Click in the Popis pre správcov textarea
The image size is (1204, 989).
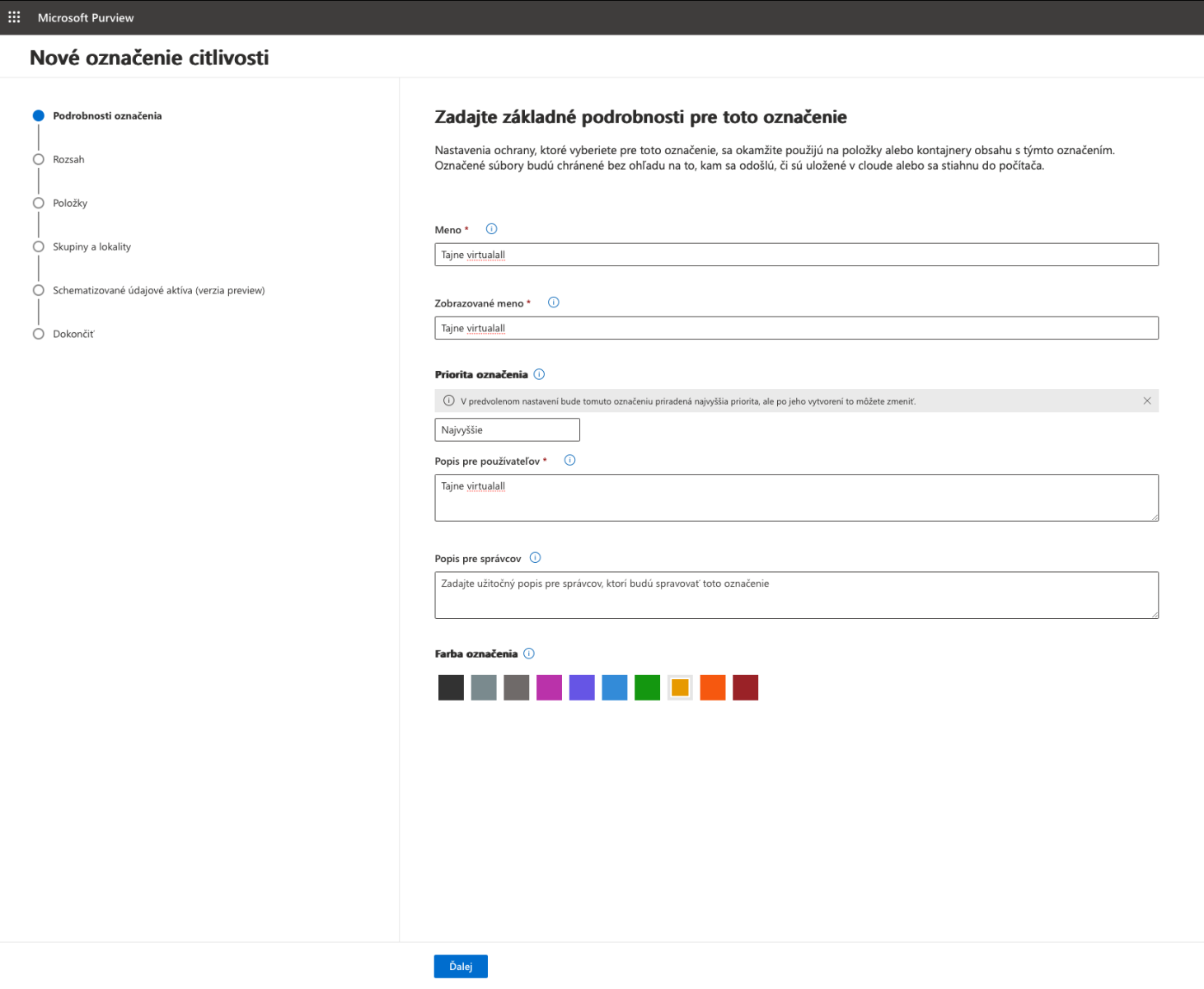[796, 595]
